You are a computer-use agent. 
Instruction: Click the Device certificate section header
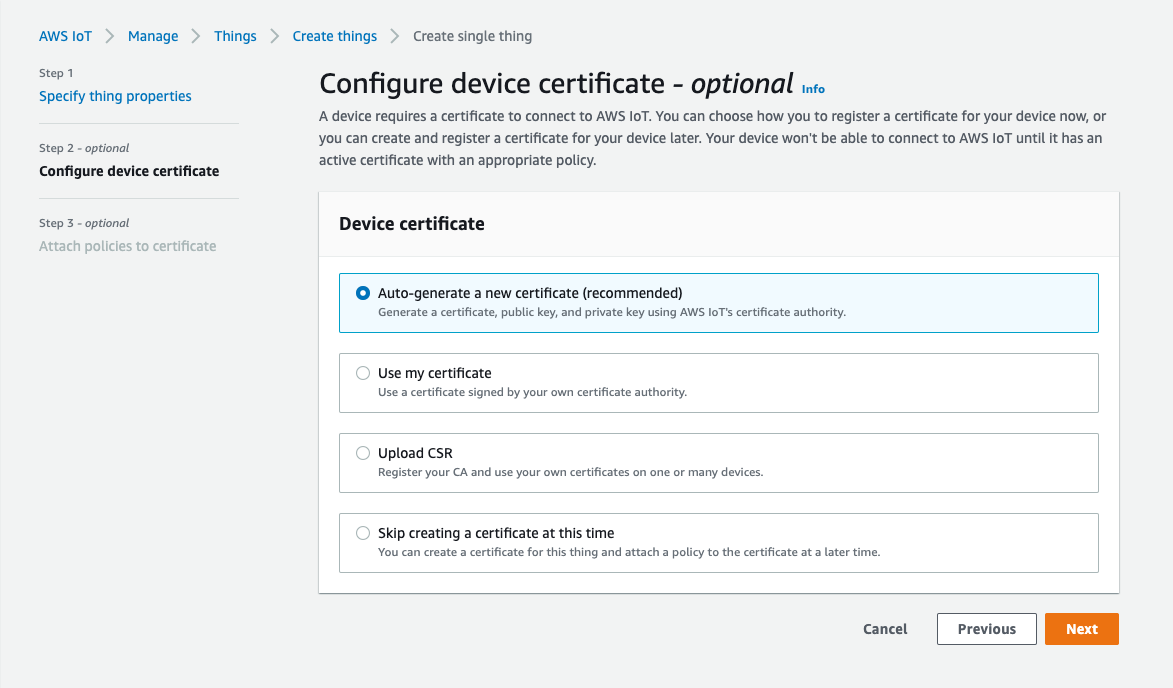click(409, 223)
